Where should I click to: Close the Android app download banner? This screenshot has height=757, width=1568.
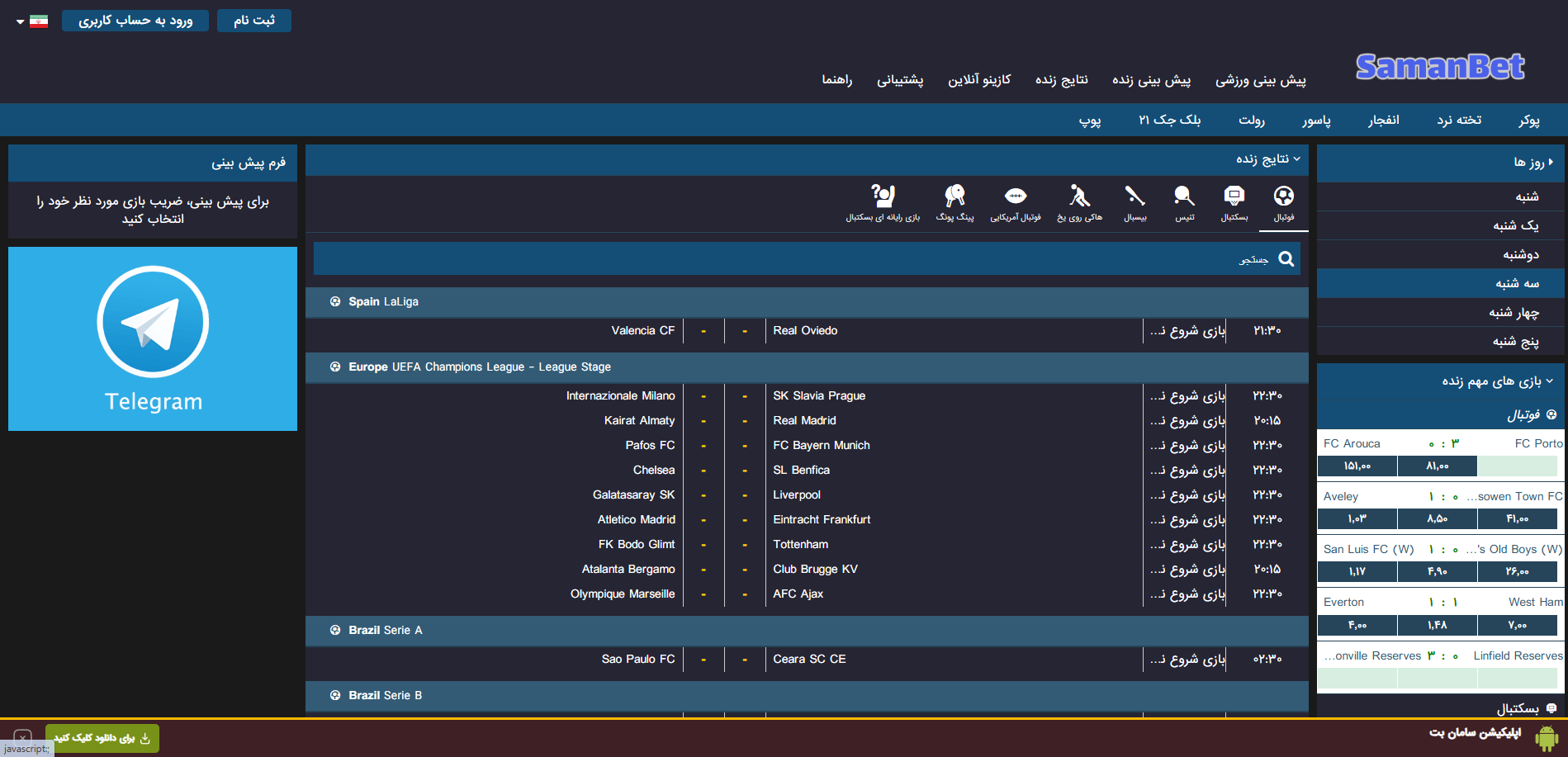(22, 736)
